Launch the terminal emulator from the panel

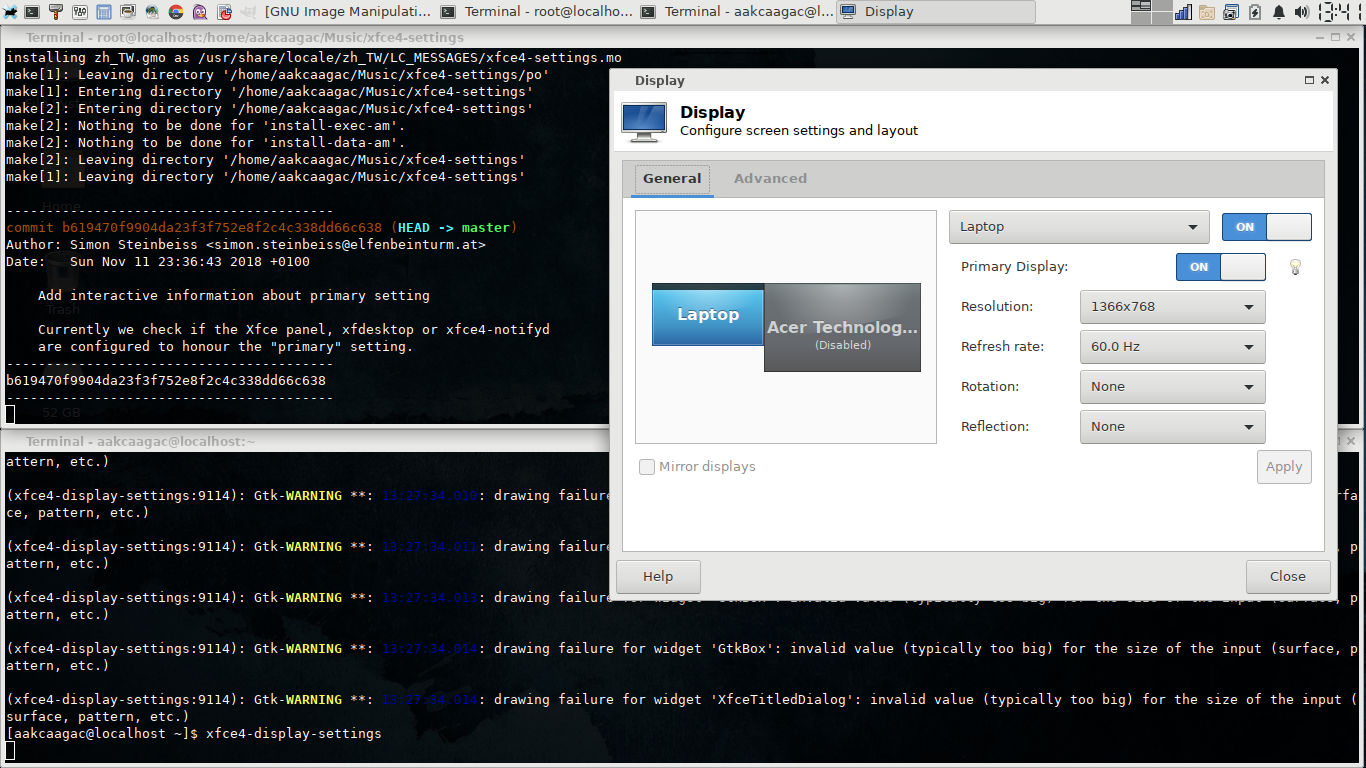[32, 12]
